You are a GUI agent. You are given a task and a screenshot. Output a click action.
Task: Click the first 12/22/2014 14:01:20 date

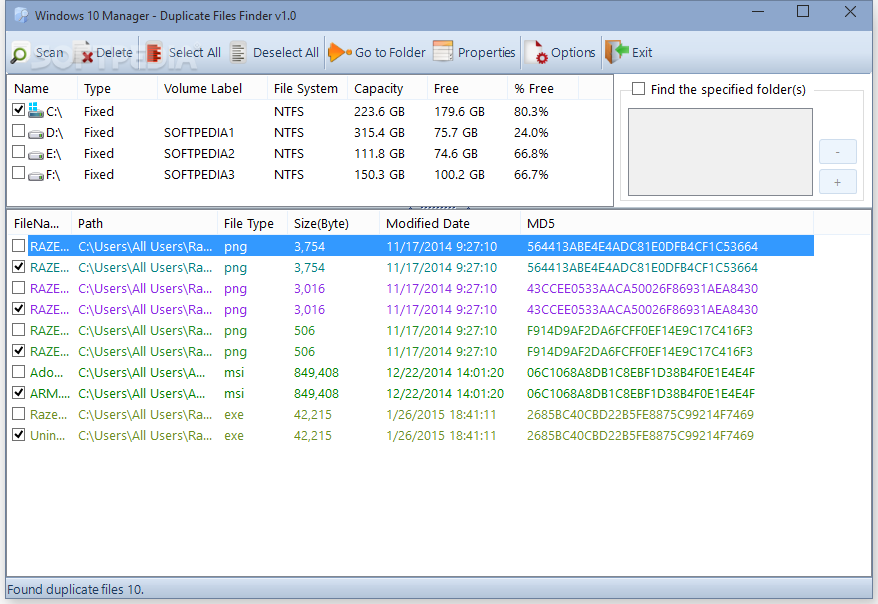445,372
